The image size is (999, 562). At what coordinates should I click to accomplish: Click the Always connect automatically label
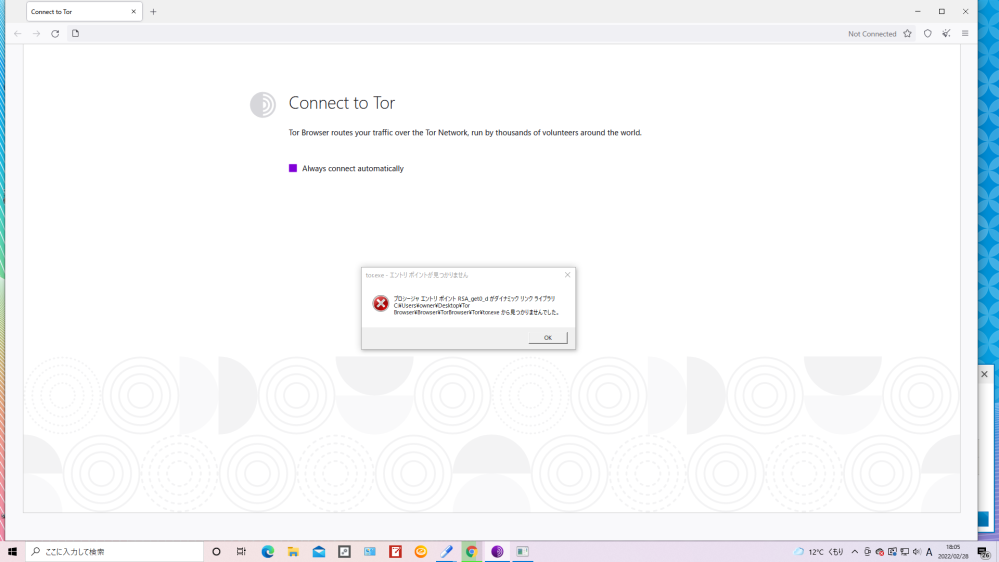(x=352, y=168)
